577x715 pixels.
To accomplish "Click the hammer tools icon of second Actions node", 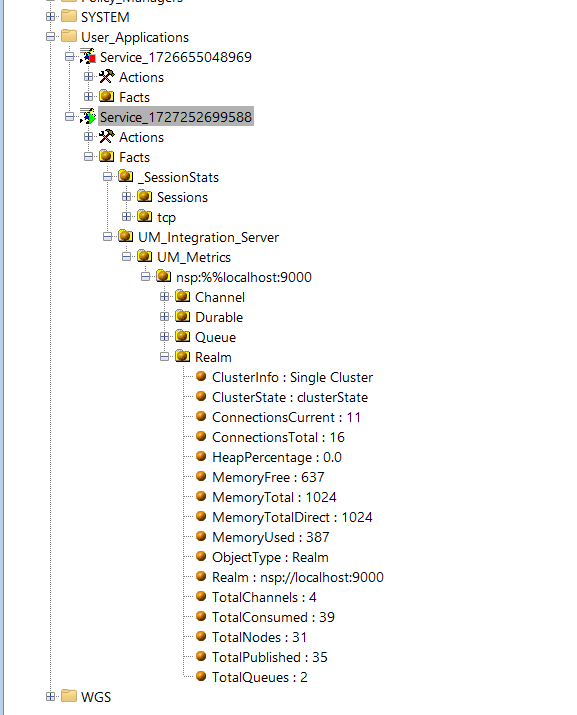I will click(x=107, y=136).
